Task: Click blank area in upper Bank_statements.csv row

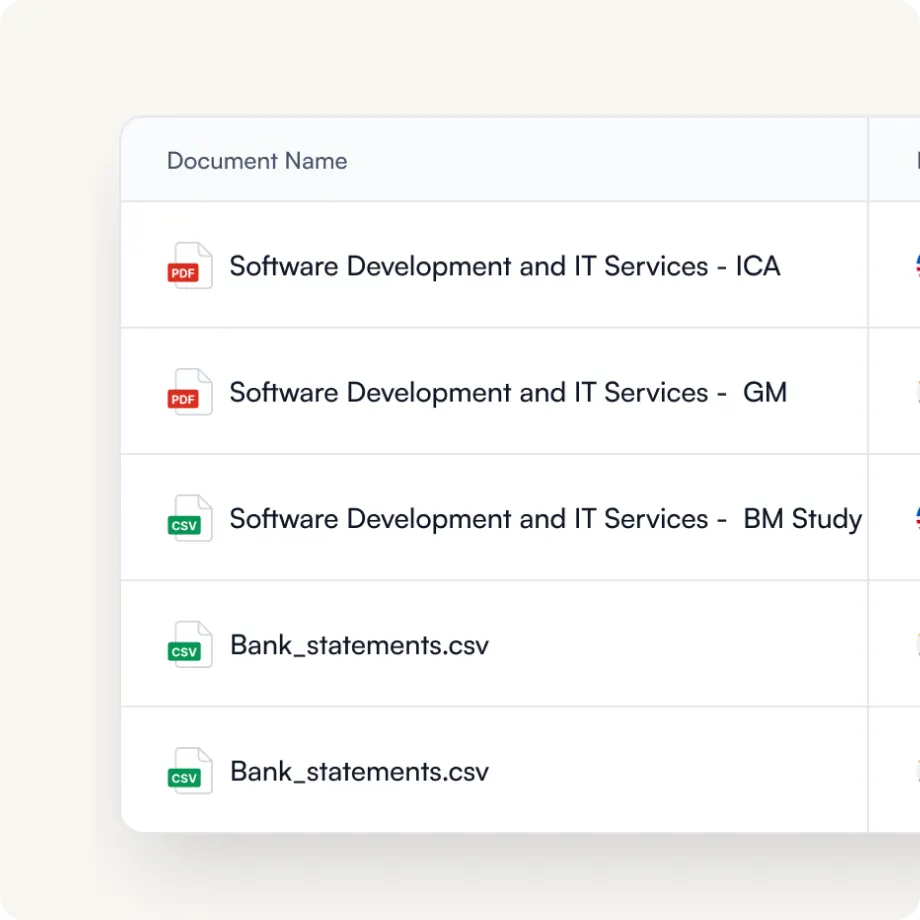Action: coord(680,645)
